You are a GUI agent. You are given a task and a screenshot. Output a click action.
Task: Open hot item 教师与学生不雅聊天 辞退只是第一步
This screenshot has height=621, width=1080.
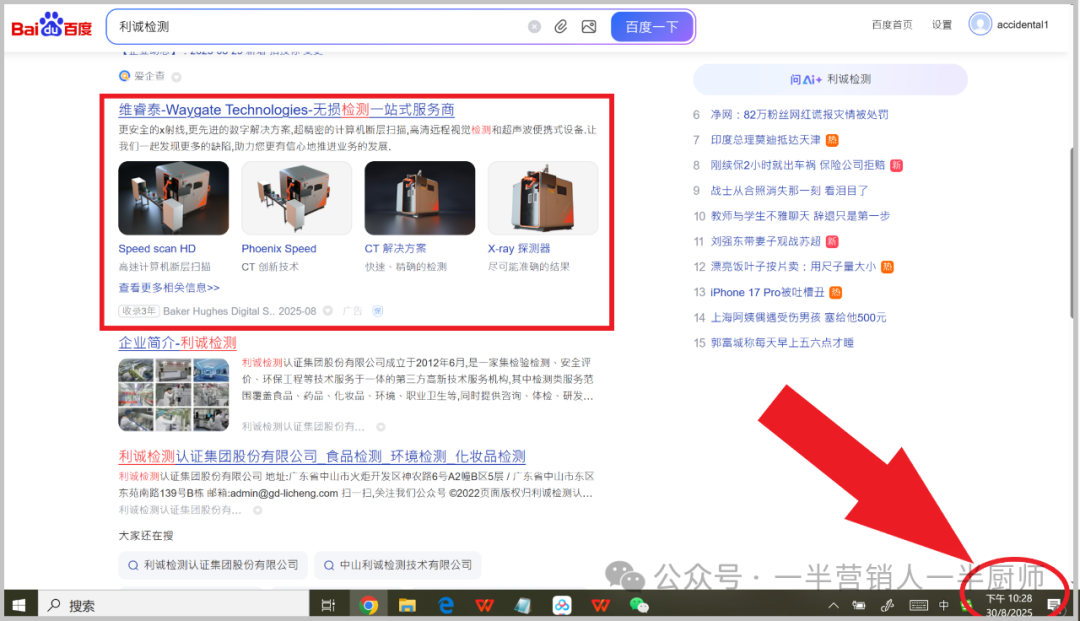click(800, 217)
